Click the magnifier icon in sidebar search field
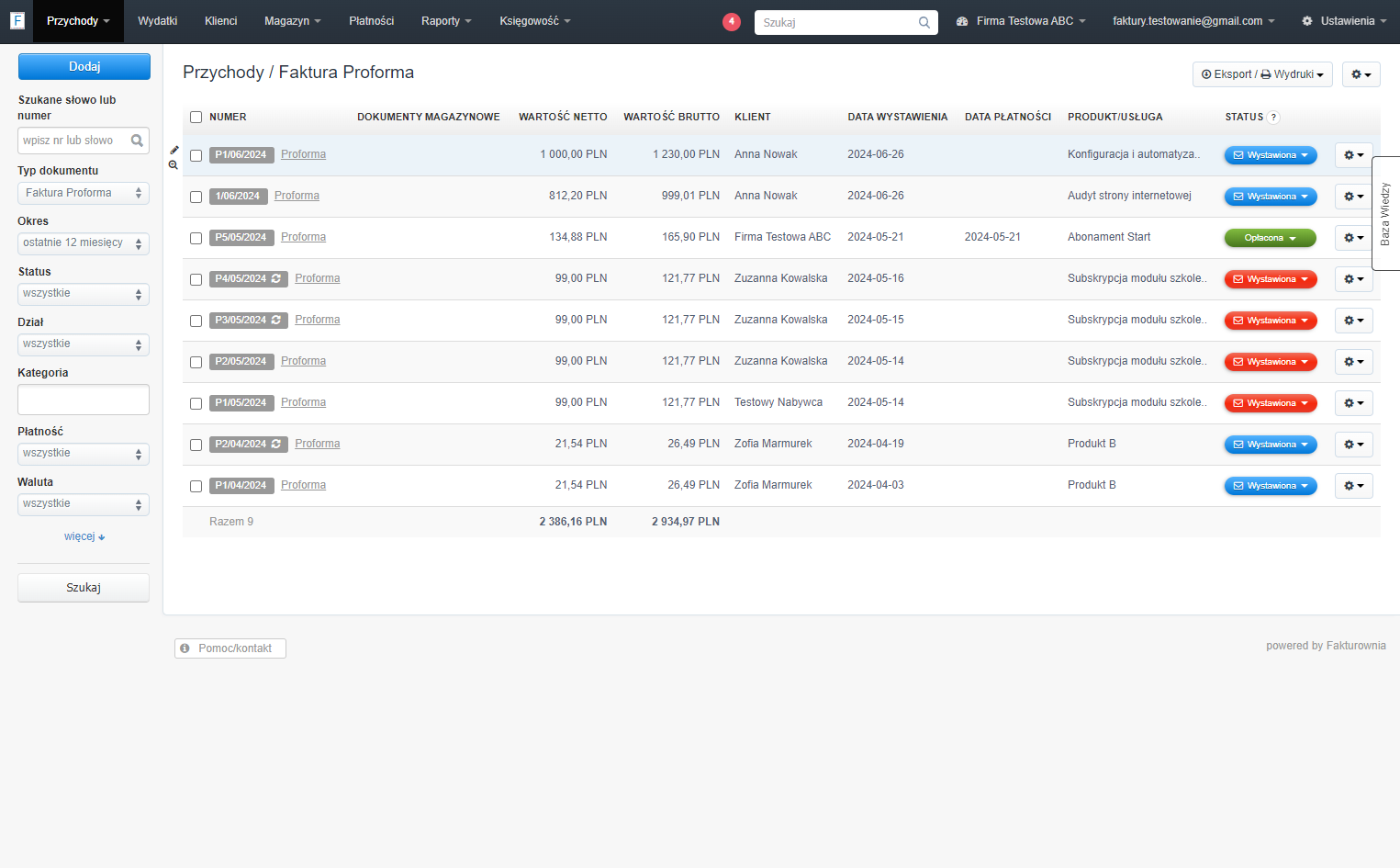Screen dimensions: 1400x868 click(x=137, y=141)
